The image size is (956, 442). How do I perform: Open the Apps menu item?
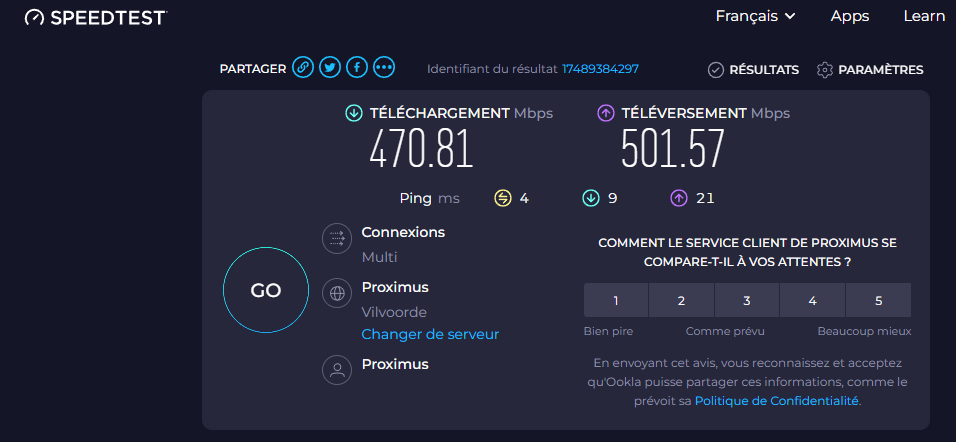click(850, 16)
